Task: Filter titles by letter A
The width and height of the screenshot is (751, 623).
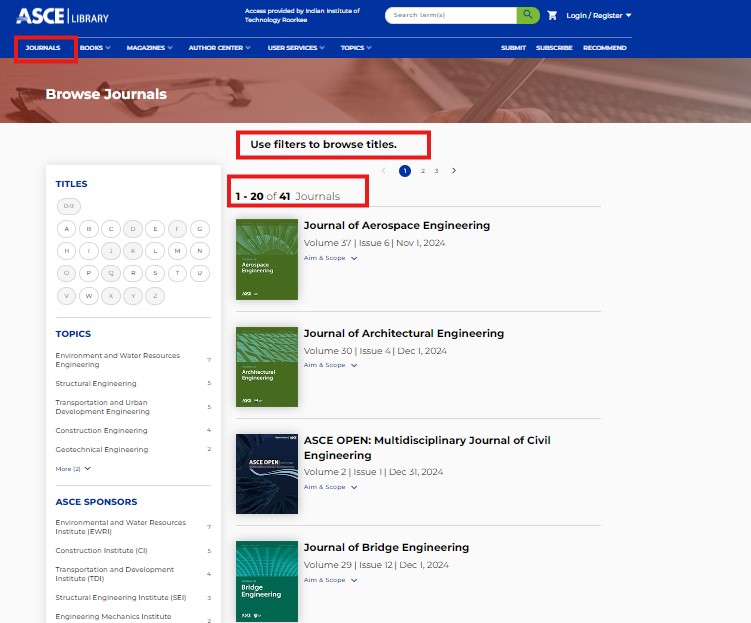Action: click(x=68, y=228)
